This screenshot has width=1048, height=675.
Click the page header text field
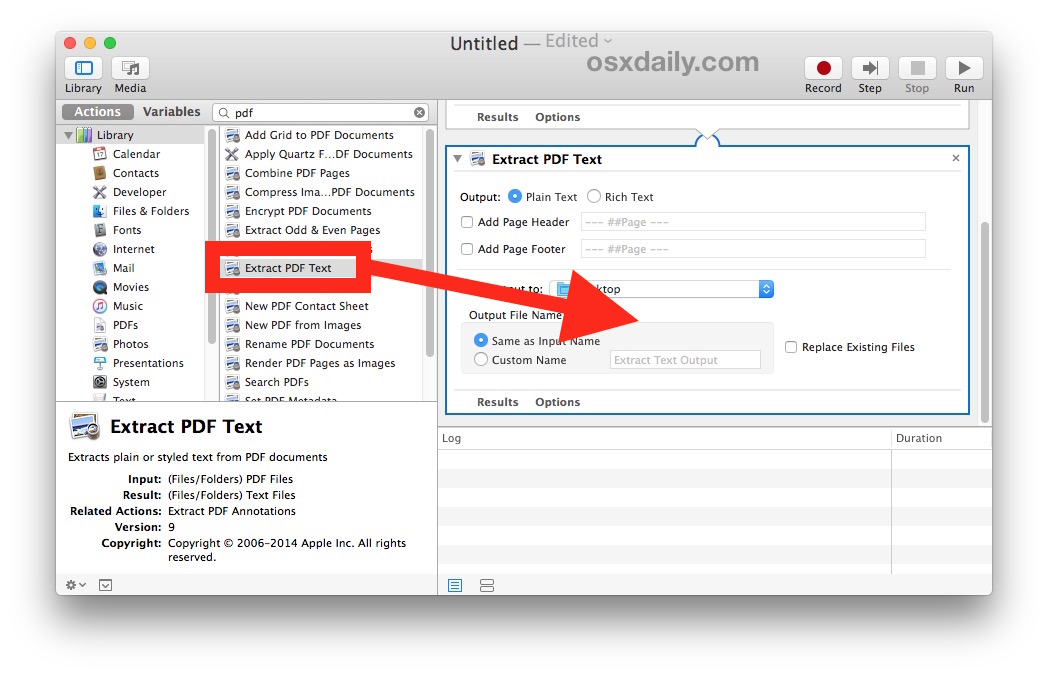pos(753,222)
